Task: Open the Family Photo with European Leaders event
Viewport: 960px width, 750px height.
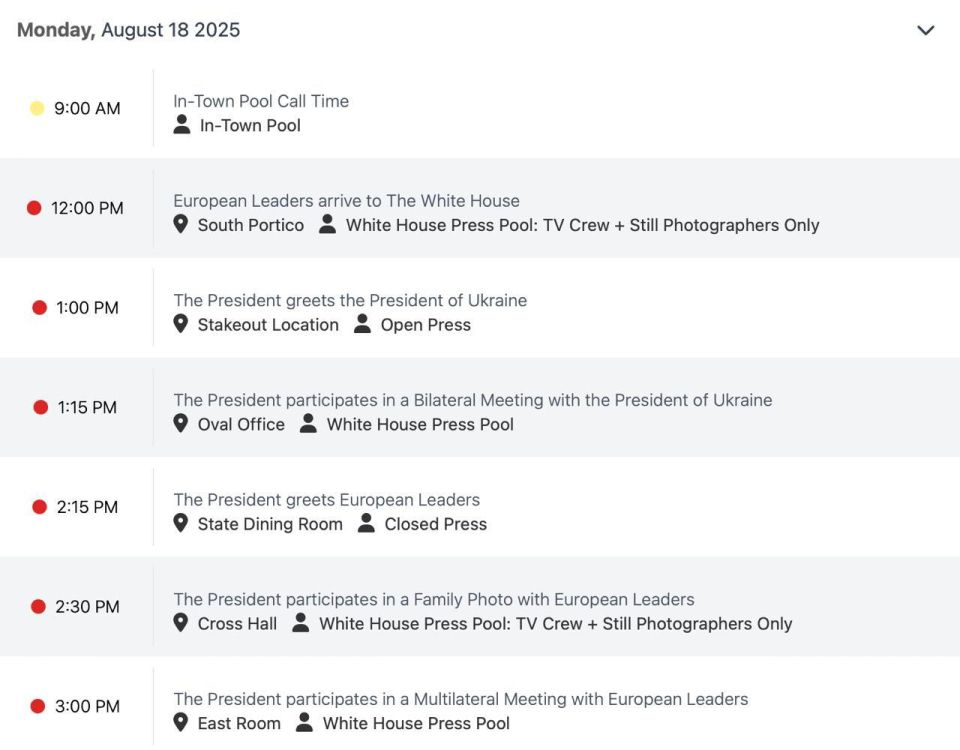Action: (x=433, y=599)
